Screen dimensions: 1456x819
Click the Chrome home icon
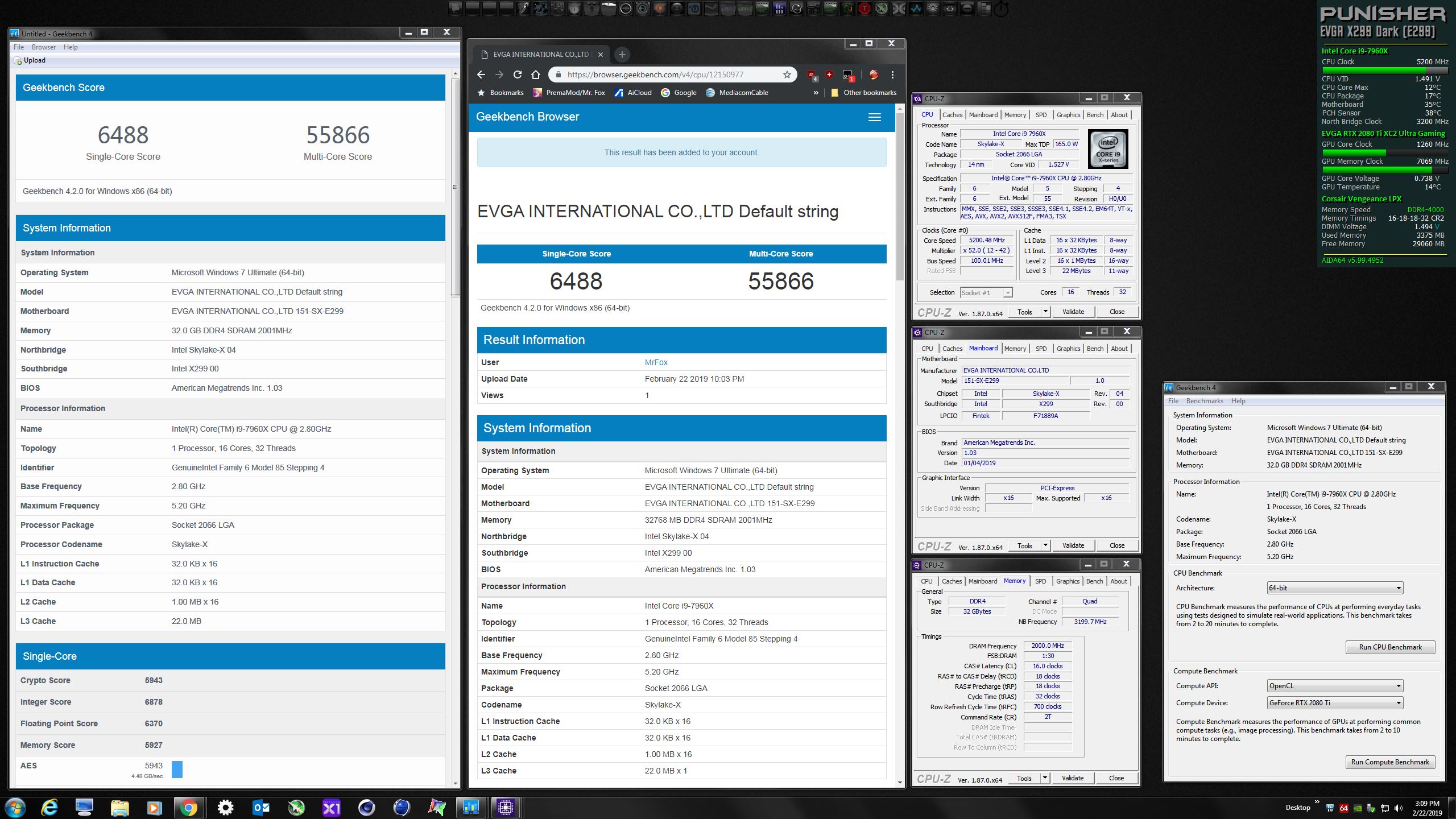point(535,75)
